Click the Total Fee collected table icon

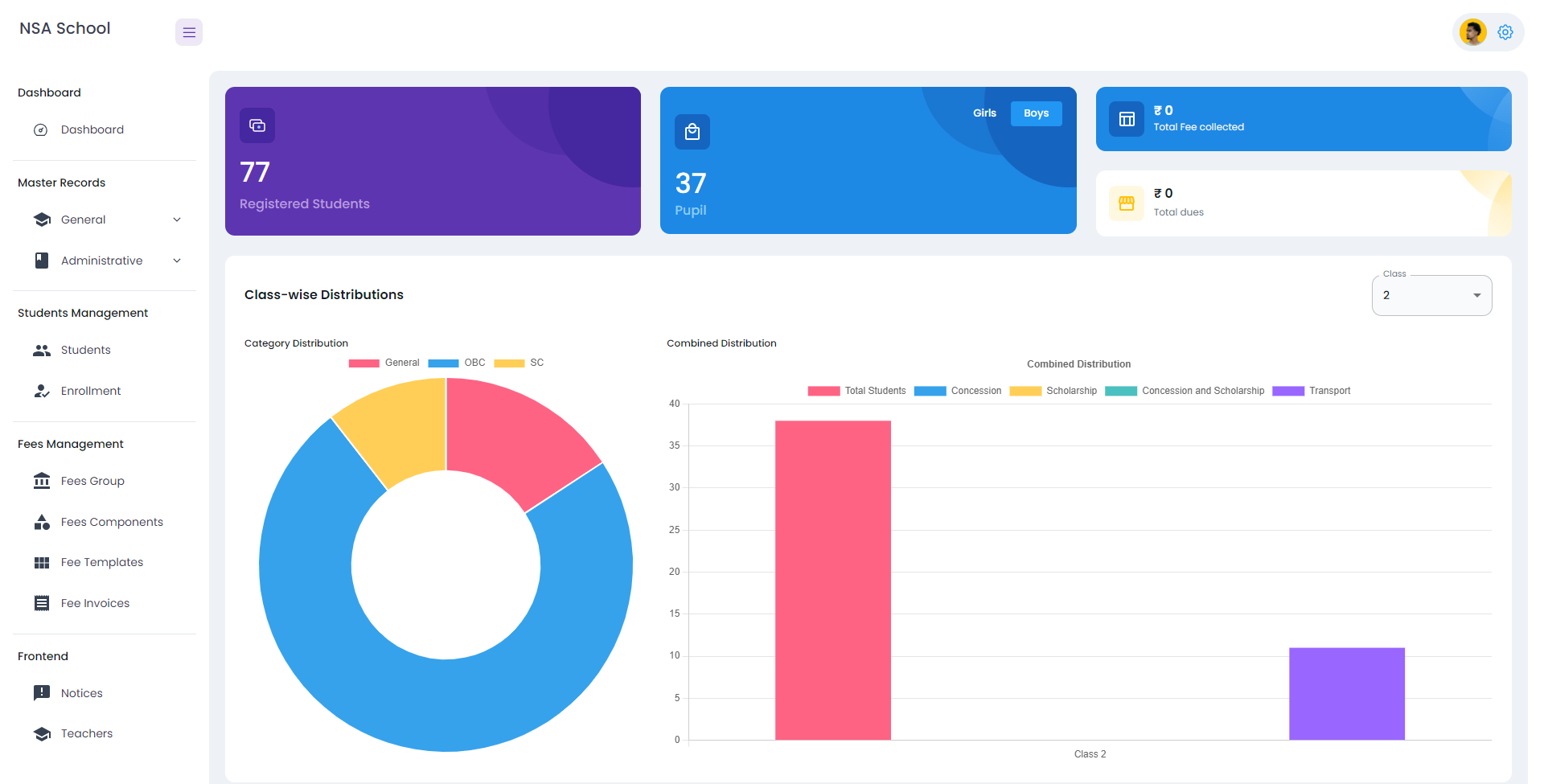point(1127,119)
